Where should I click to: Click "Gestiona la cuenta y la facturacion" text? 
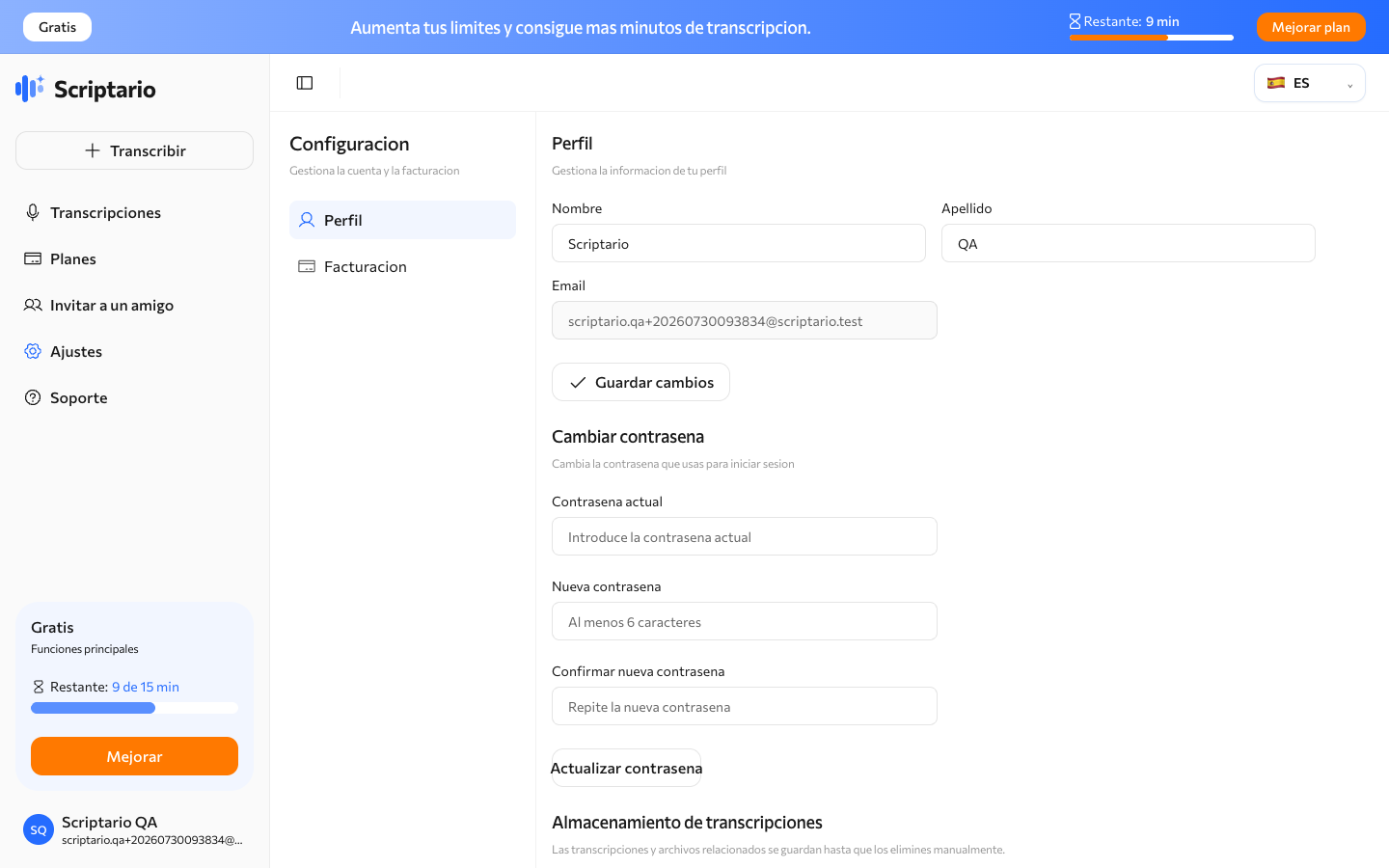[374, 171]
